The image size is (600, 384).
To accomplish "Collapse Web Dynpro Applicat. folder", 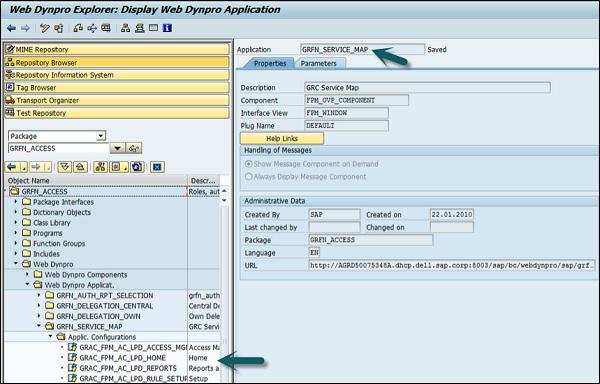I will [27, 285].
